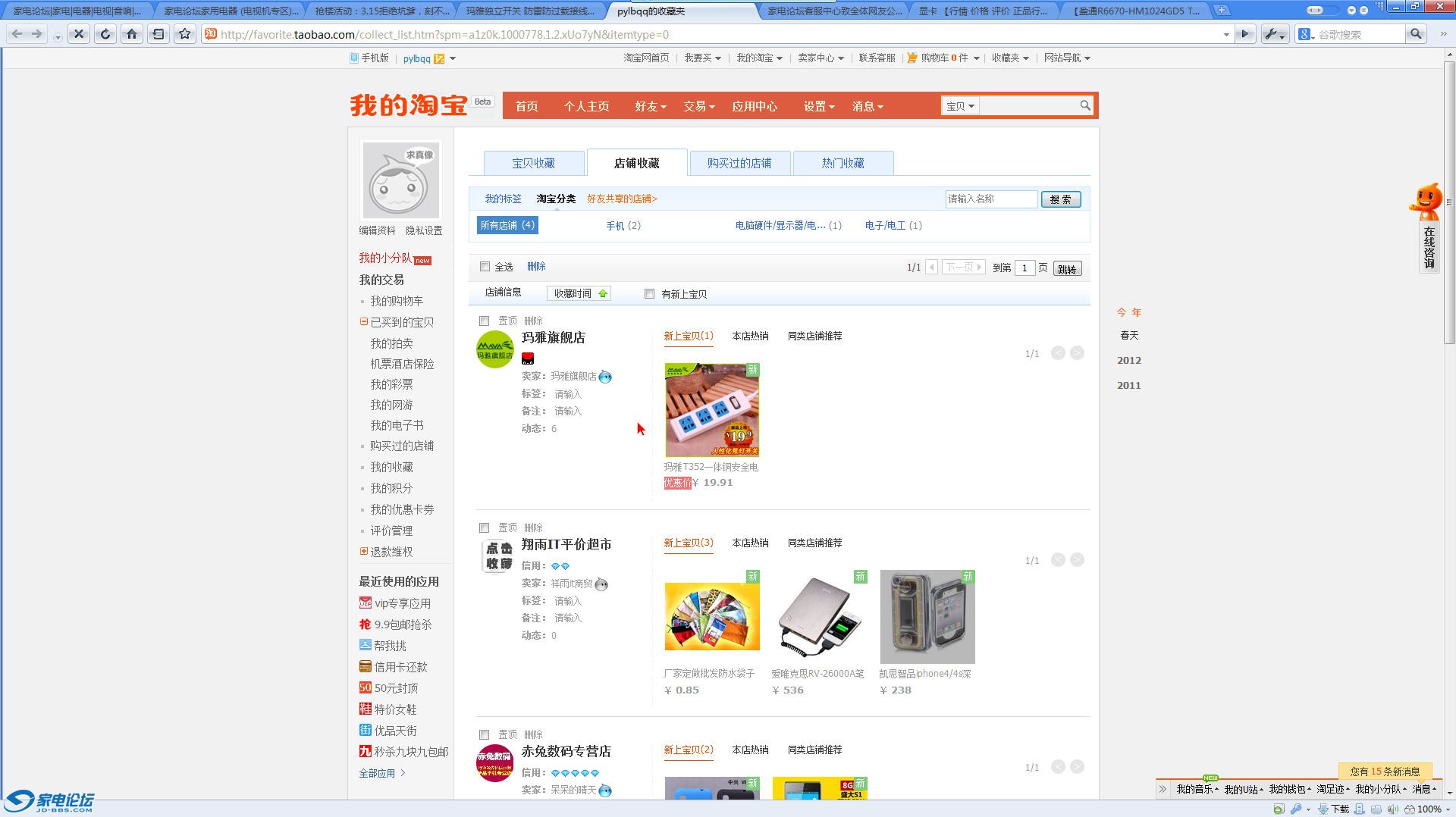Tick the 全选 checkbox
The height and width of the screenshot is (817, 1456).
[485, 267]
